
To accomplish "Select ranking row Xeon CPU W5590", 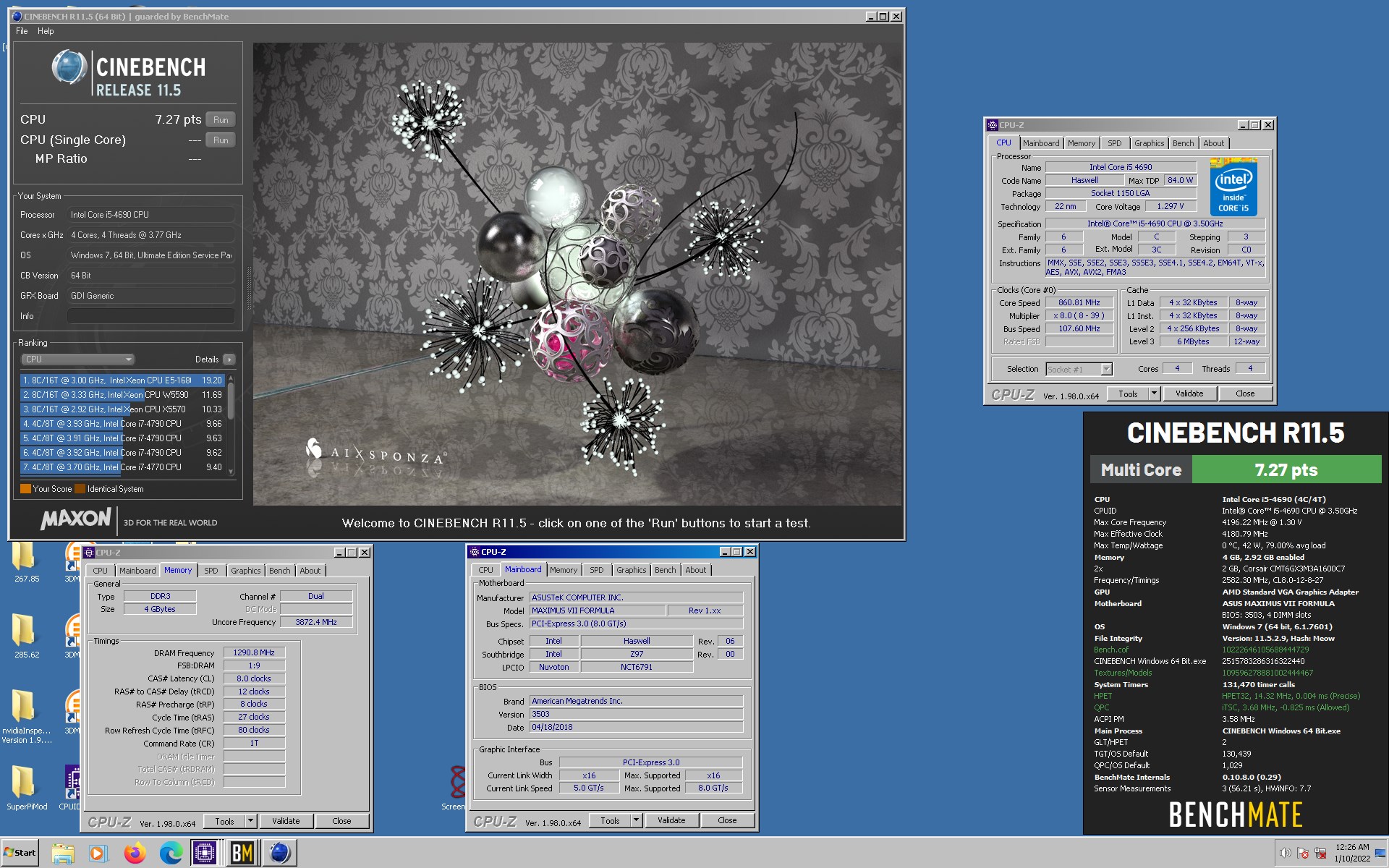I will (x=122, y=395).
